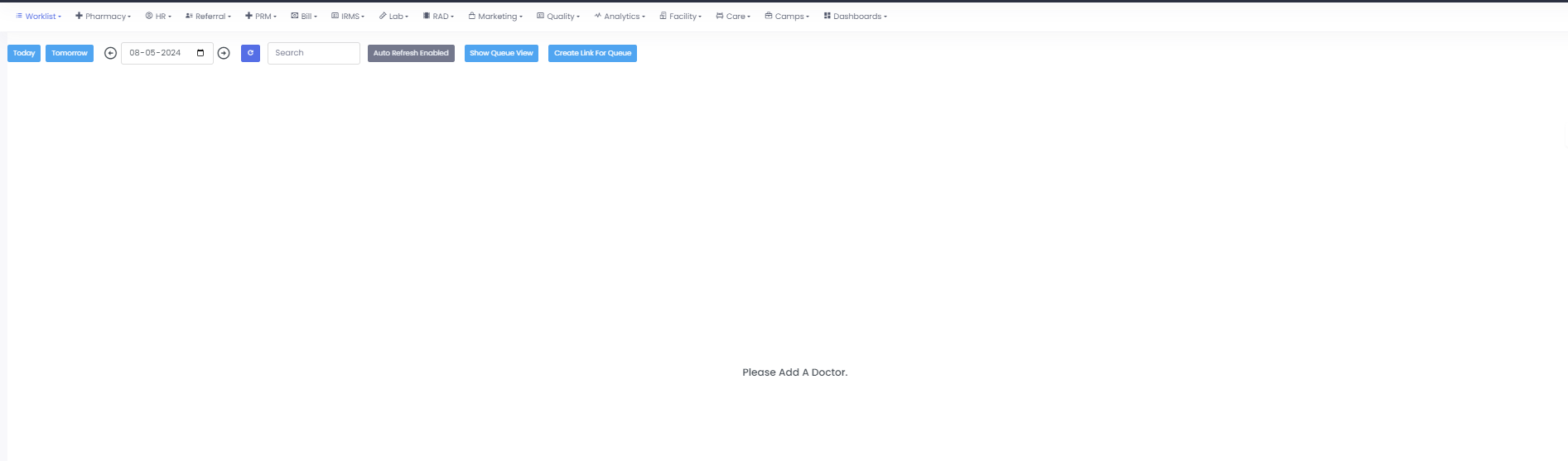1568x461 pixels.
Task: Open the Referral dropdown menu
Action: [208, 17]
